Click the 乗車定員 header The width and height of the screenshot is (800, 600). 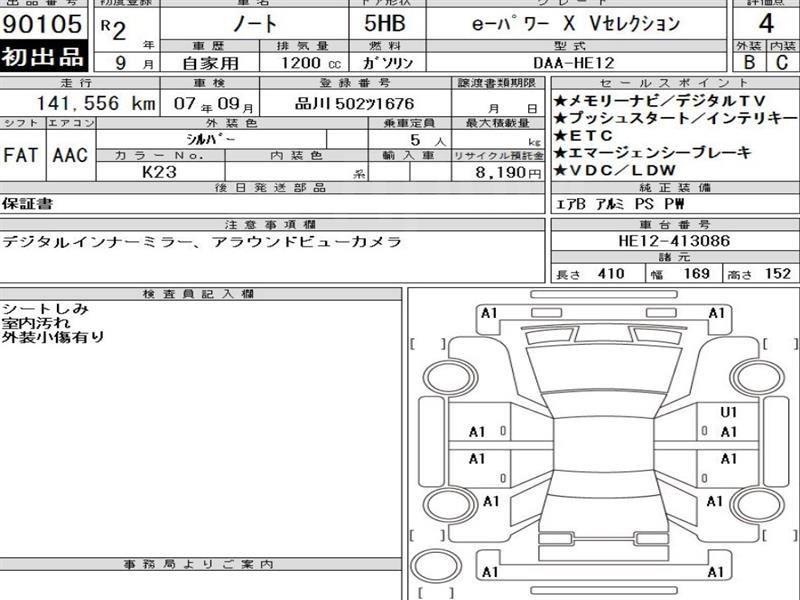[x=409, y=123]
